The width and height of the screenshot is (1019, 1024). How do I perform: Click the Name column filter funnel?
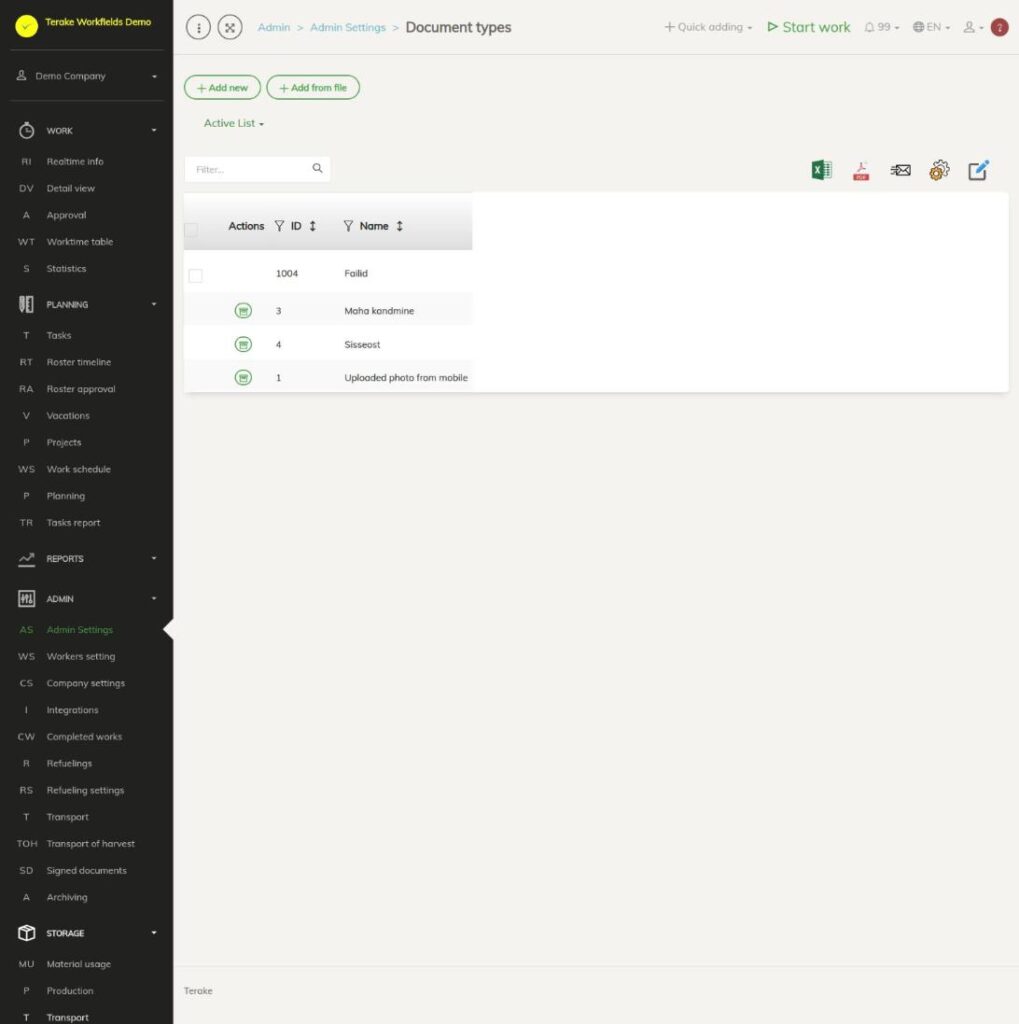(348, 226)
